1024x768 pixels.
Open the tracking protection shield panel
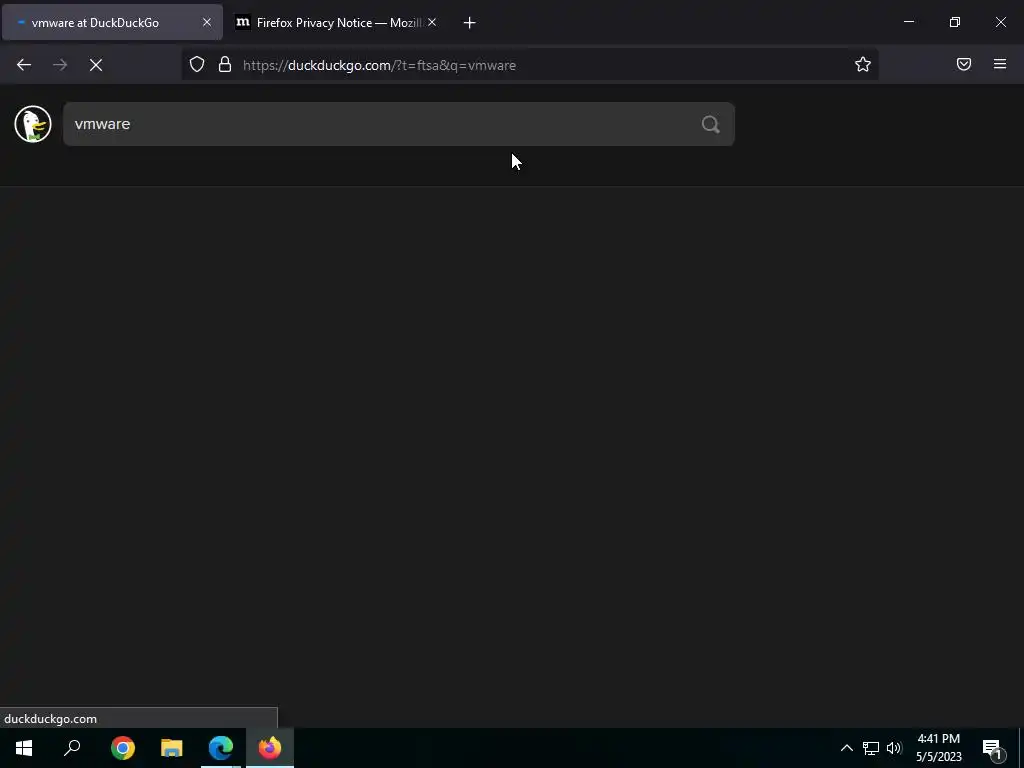(x=197, y=64)
